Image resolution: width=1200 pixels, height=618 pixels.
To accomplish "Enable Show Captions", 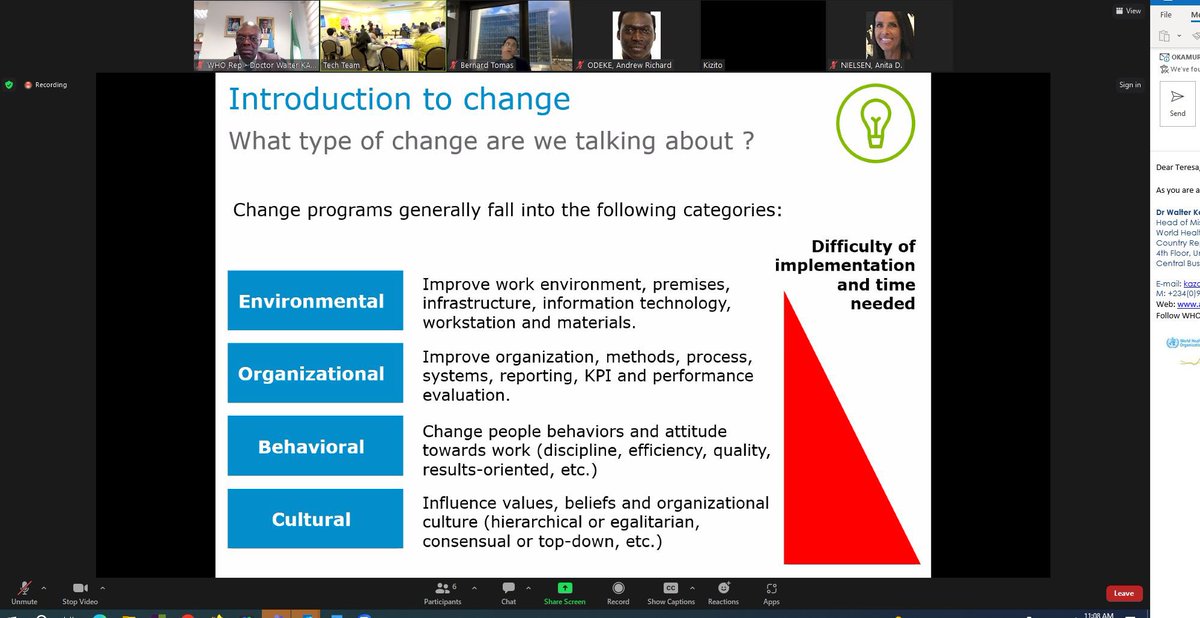I will (670, 593).
